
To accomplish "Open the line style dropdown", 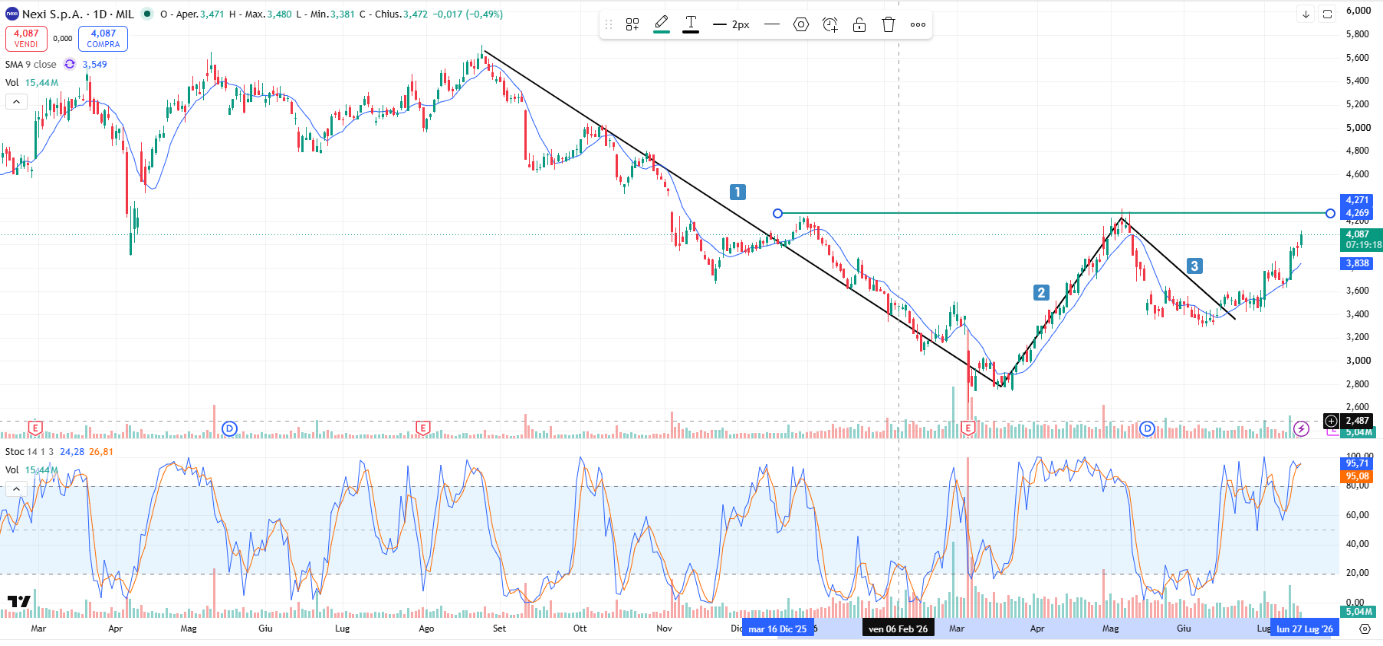I will point(771,24).
